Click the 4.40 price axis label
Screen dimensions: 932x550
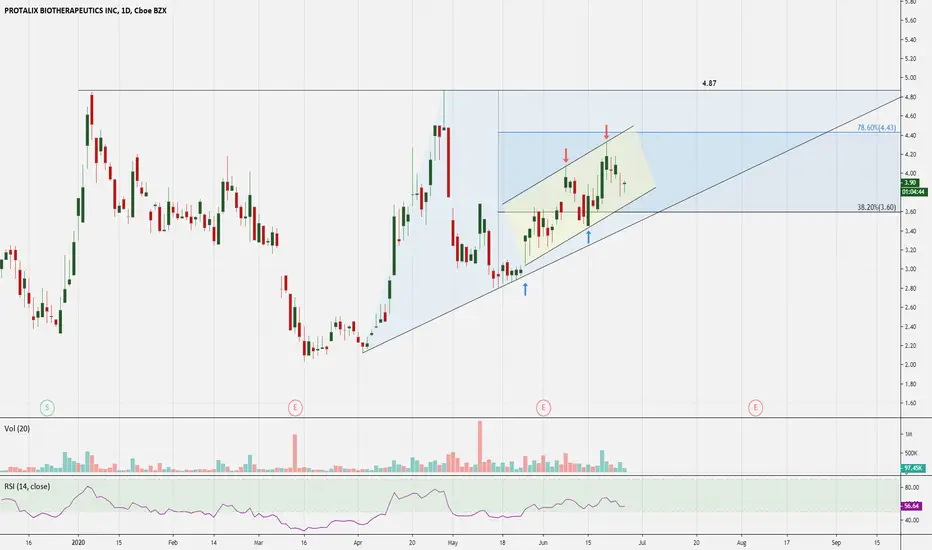(909, 136)
